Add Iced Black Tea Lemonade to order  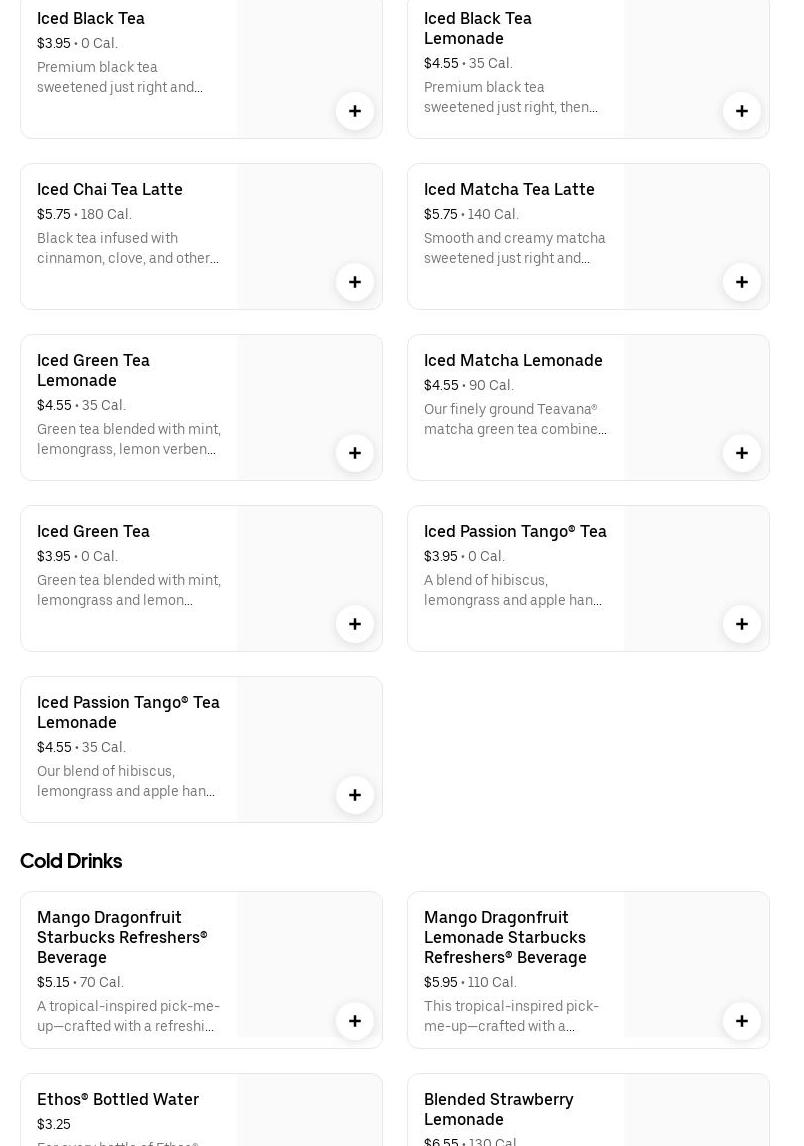742,111
